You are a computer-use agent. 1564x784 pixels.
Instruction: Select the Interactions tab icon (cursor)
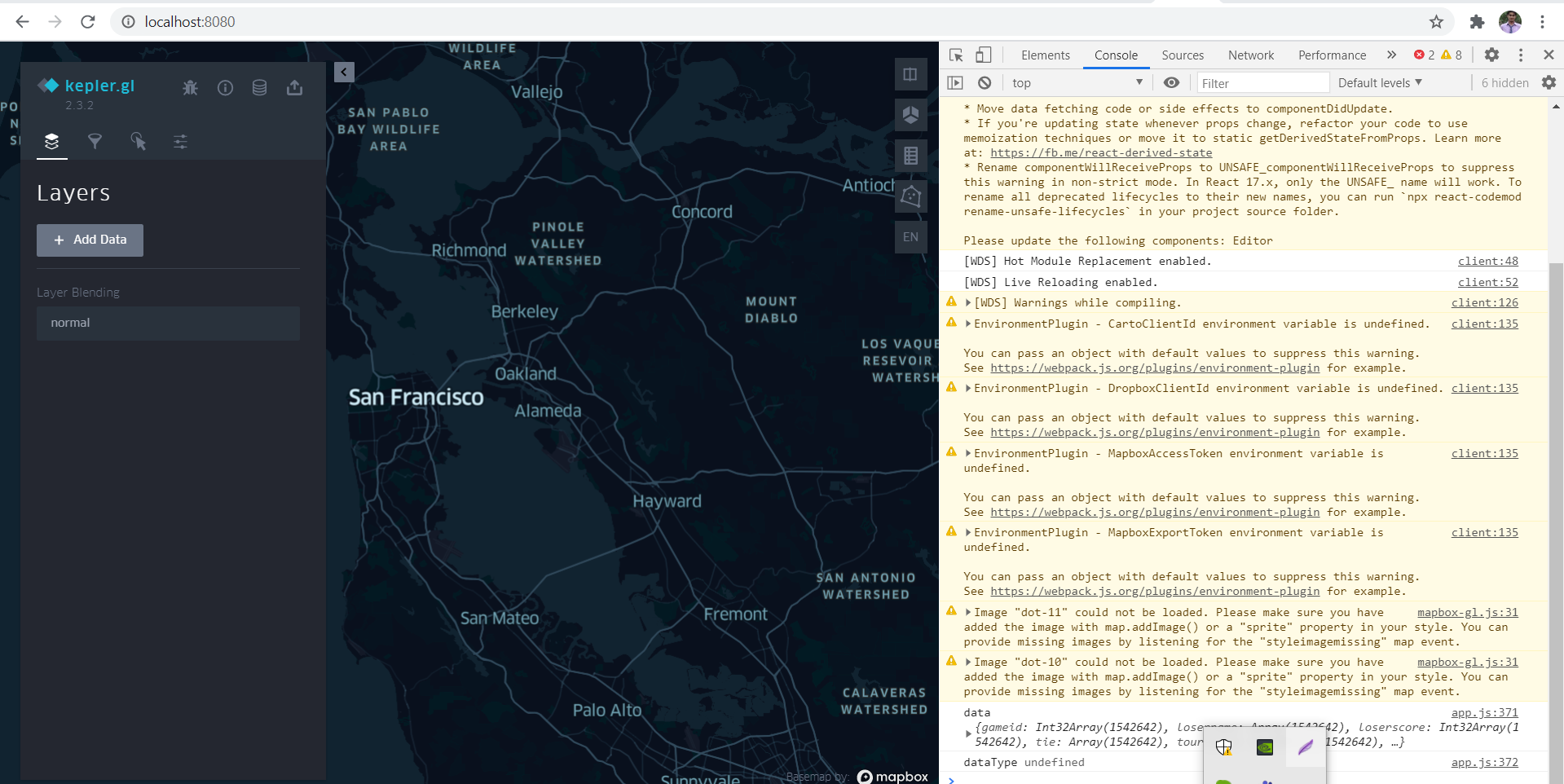[139, 141]
